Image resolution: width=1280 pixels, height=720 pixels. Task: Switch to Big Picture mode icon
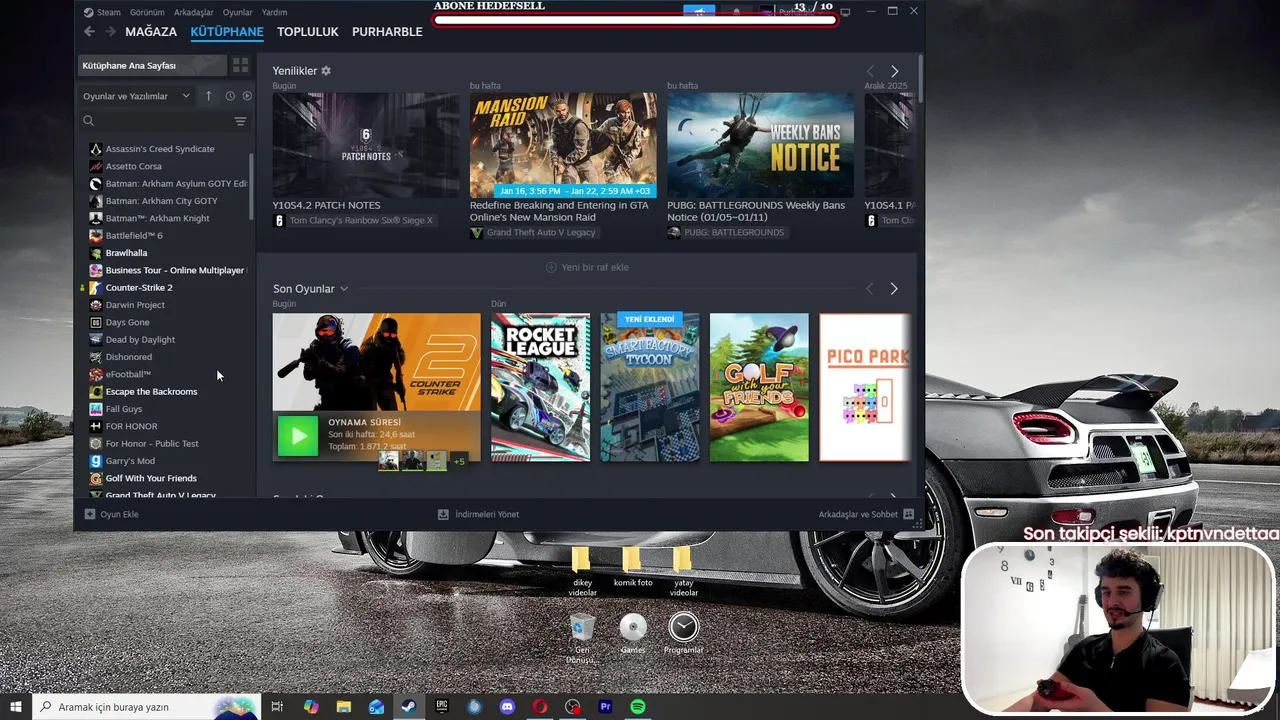coord(846,11)
